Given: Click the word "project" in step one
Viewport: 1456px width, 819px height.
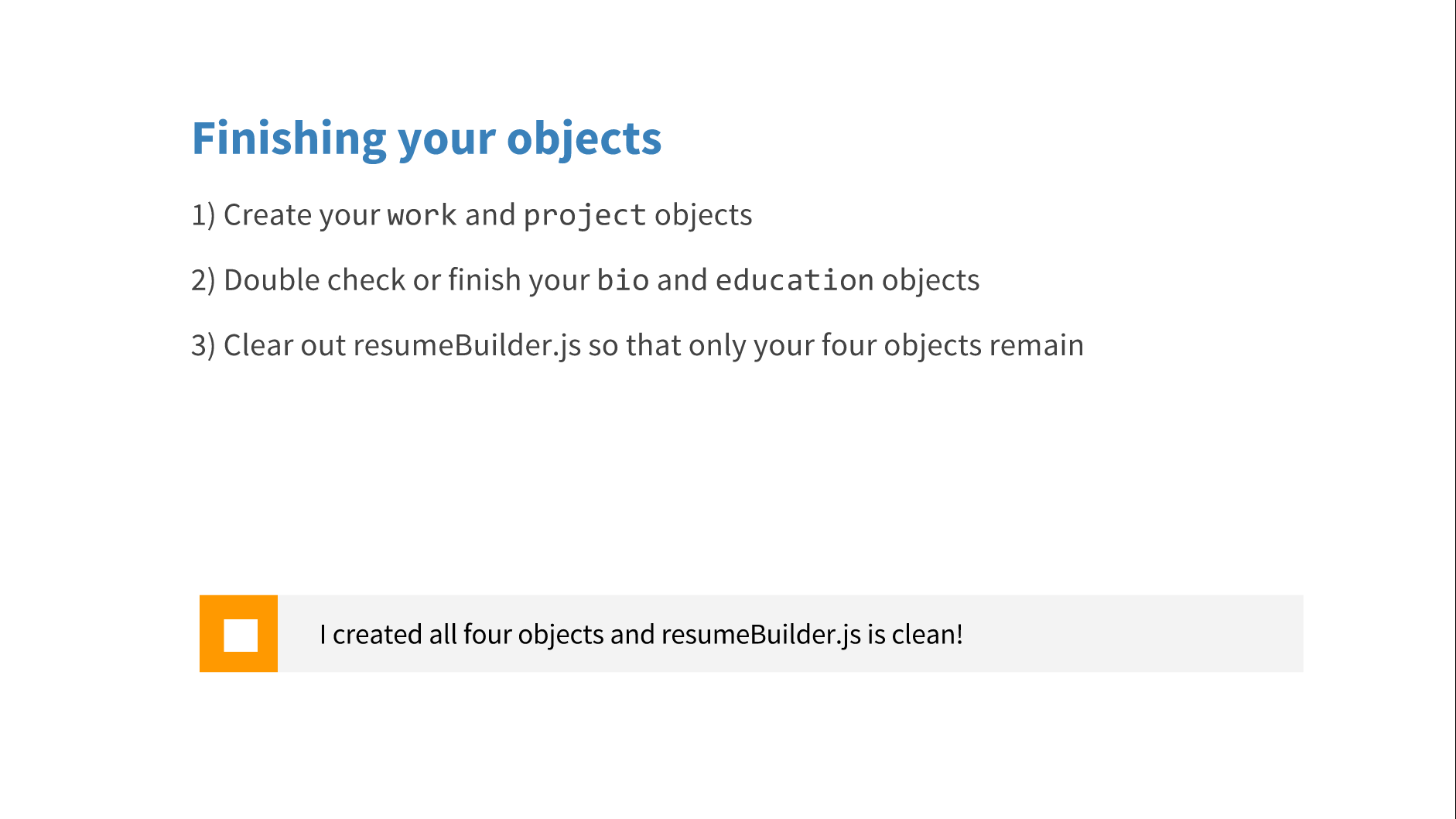Looking at the screenshot, I should point(584,215).
